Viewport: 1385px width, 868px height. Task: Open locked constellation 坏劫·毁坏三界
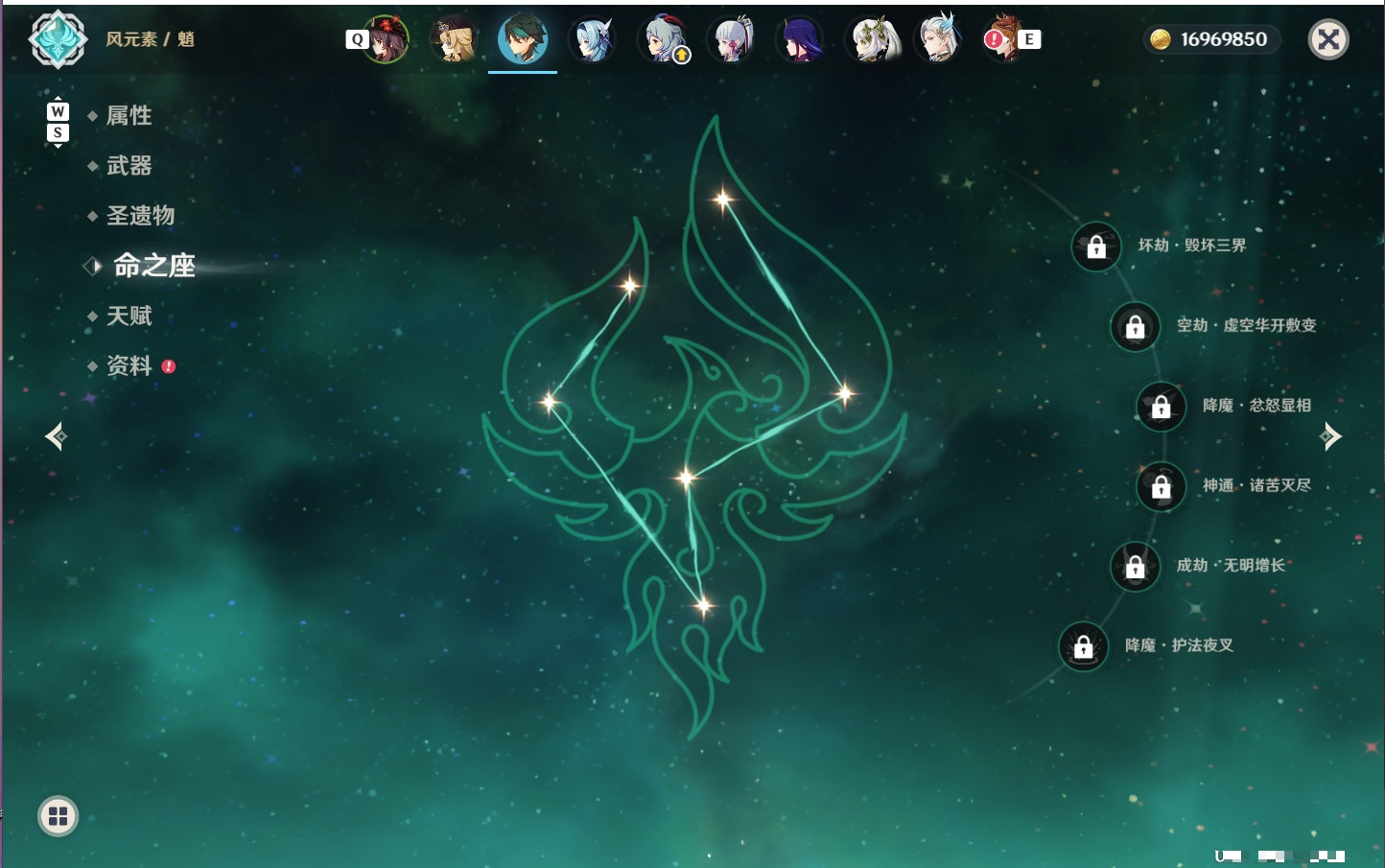coord(1096,246)
